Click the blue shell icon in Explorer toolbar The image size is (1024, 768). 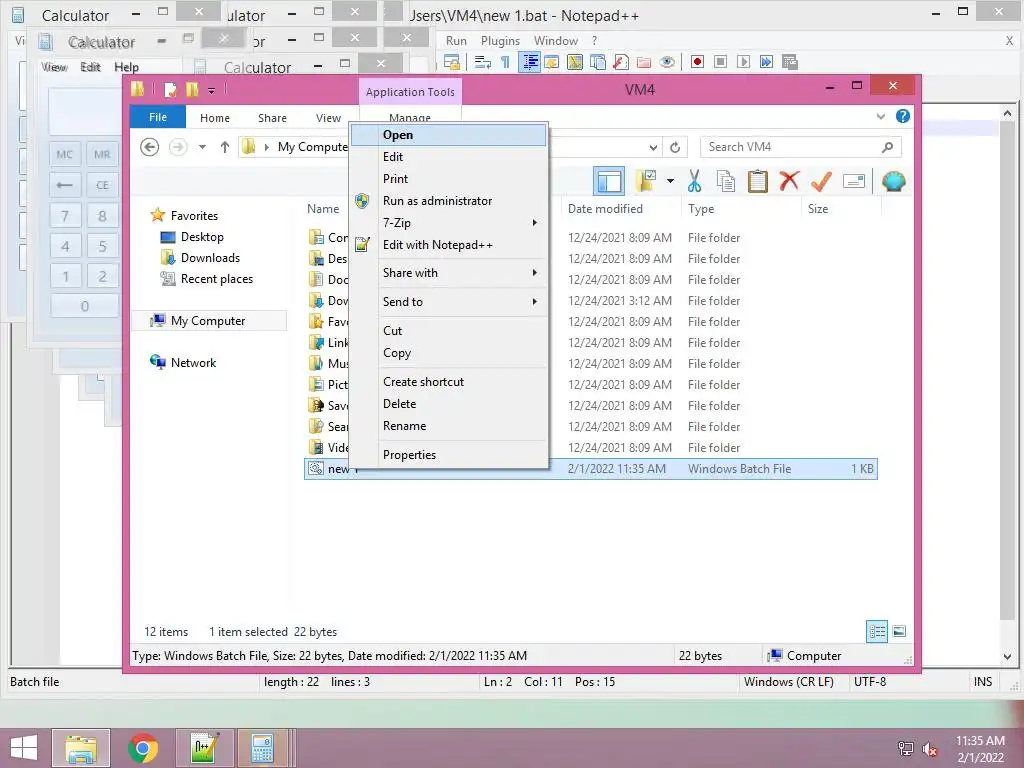[893, 181]
